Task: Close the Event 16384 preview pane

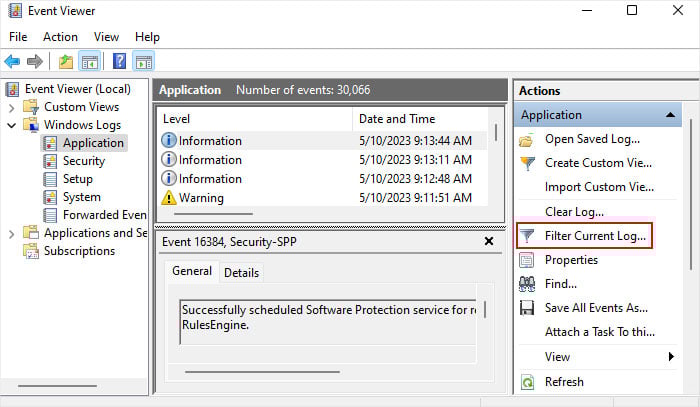Action: (489, 241)
